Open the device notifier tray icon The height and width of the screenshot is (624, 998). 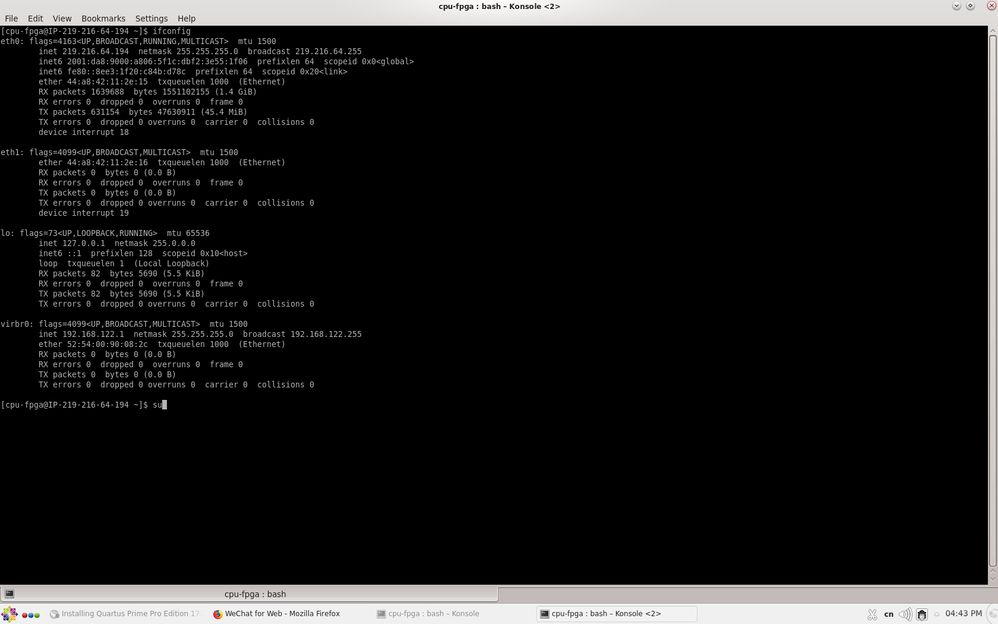[x=922, y=614]
